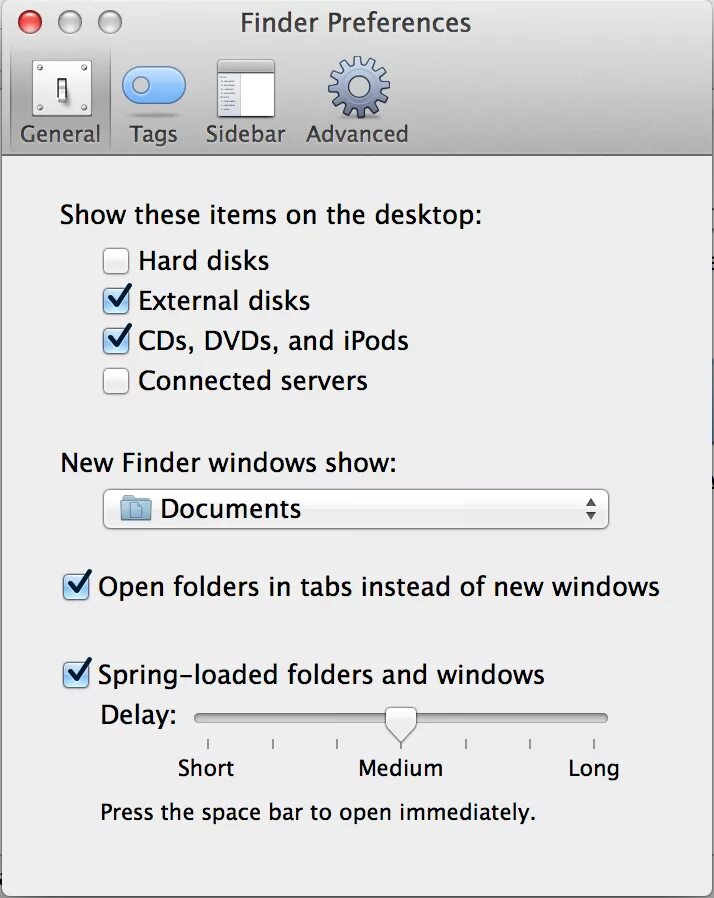Open the New Finder windows show popup arrows
This screenshot has height=898, width=714.
[x=590, y=509]
